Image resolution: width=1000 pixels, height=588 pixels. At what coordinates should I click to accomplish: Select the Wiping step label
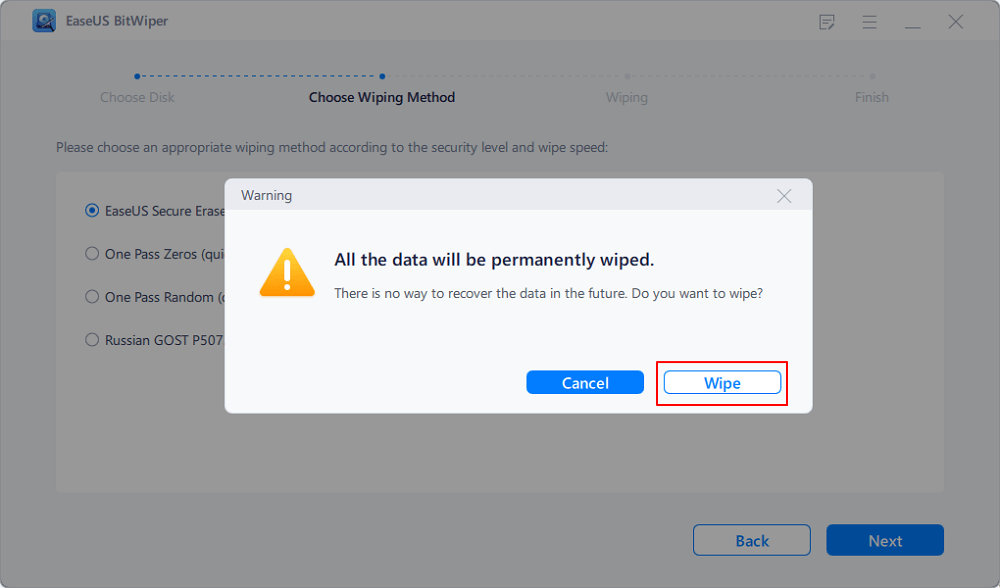627,97
